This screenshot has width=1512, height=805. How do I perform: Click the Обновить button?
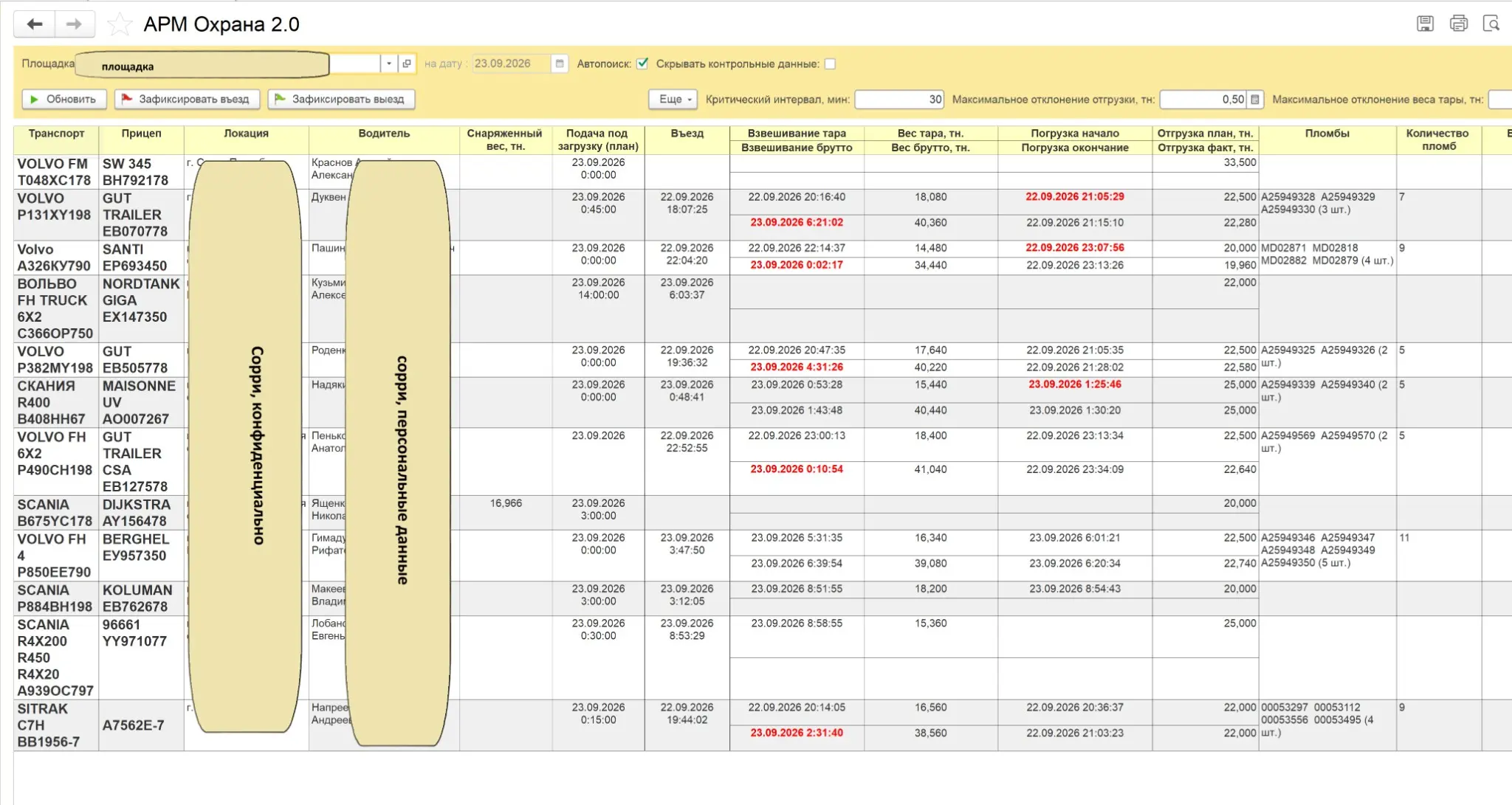[64, 99]
